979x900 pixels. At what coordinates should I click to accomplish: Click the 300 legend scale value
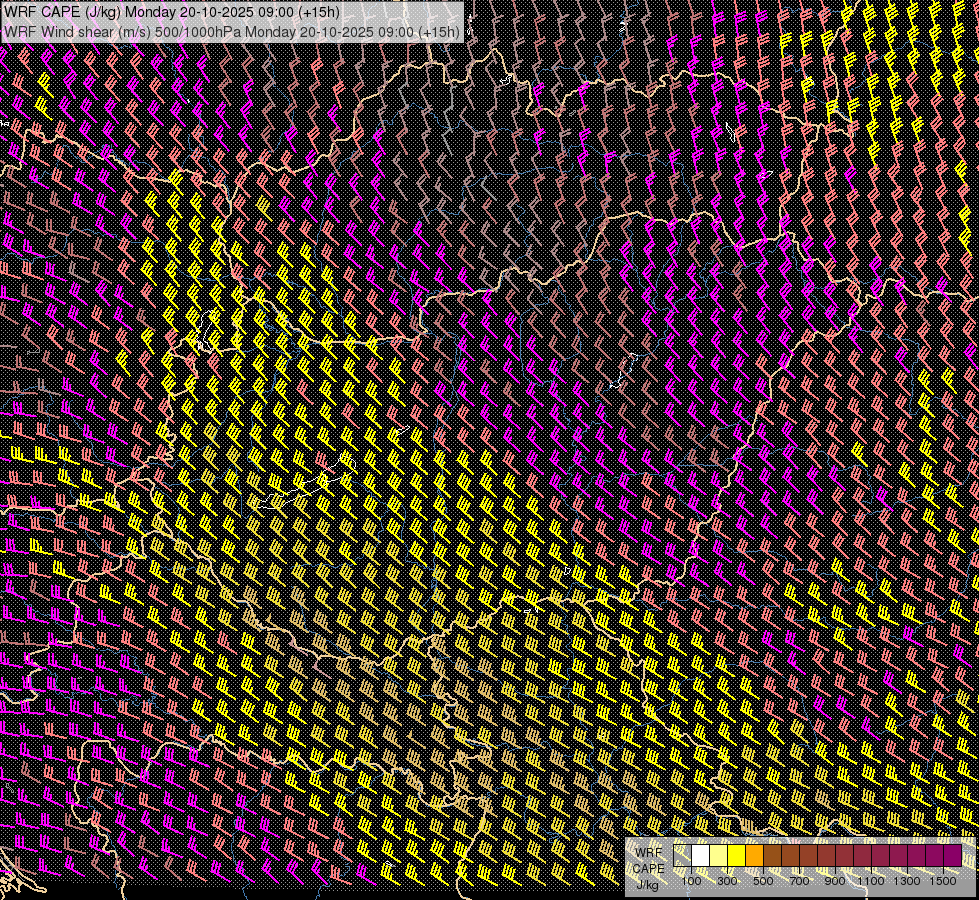tap(727, 881)
